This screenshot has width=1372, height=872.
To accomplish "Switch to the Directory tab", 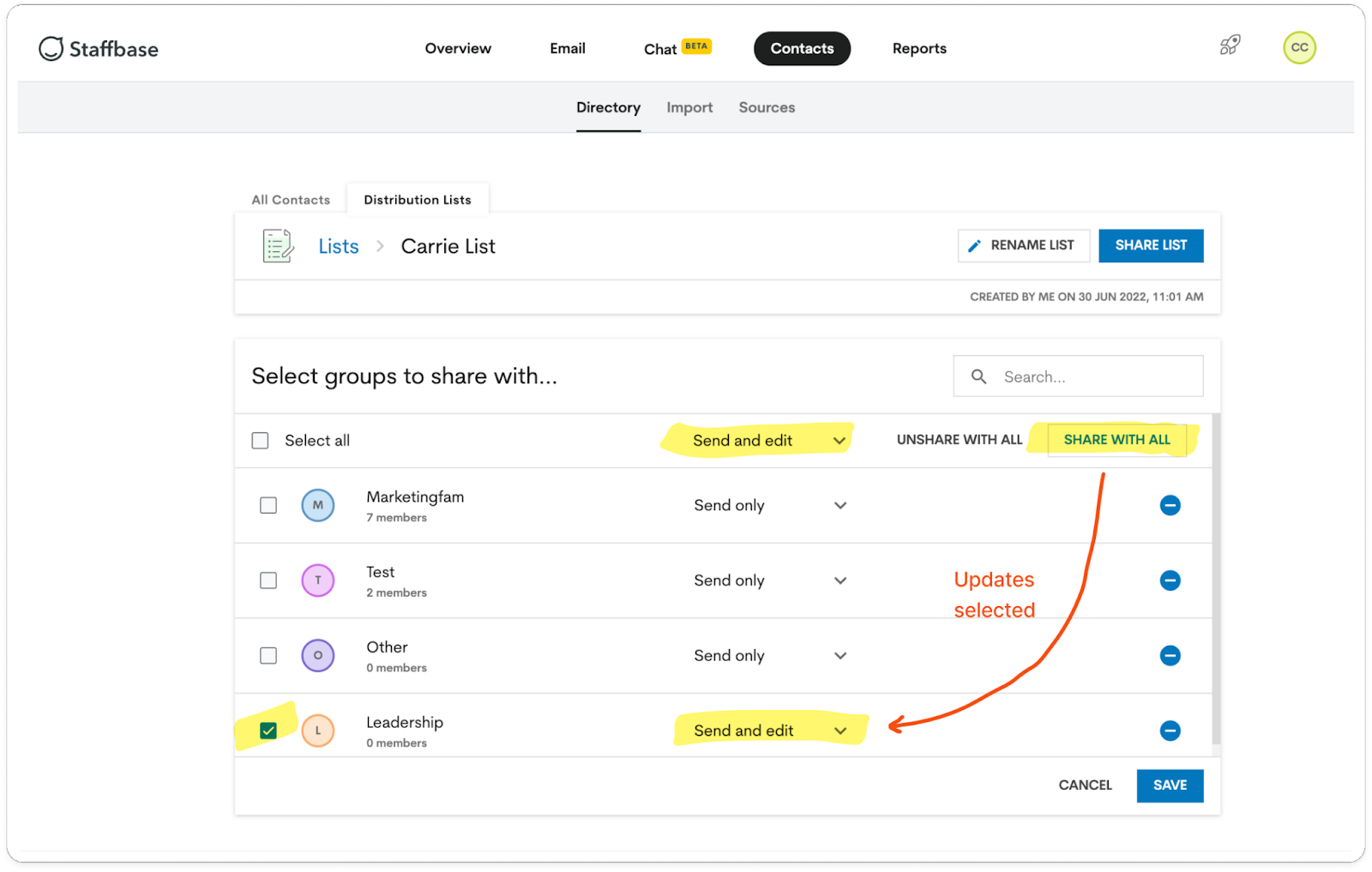I will click(x=608, y=108).
